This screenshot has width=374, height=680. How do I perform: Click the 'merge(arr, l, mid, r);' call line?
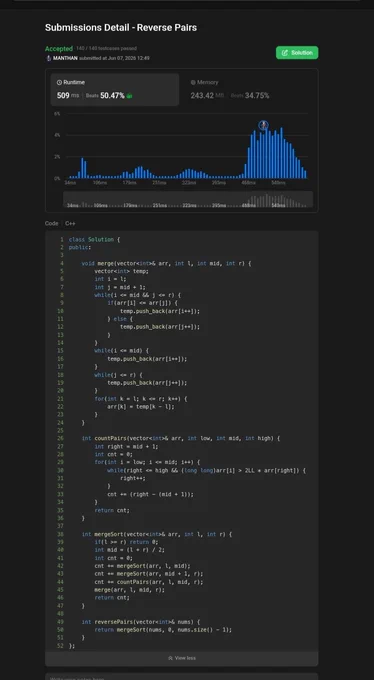tap(129, 590)
